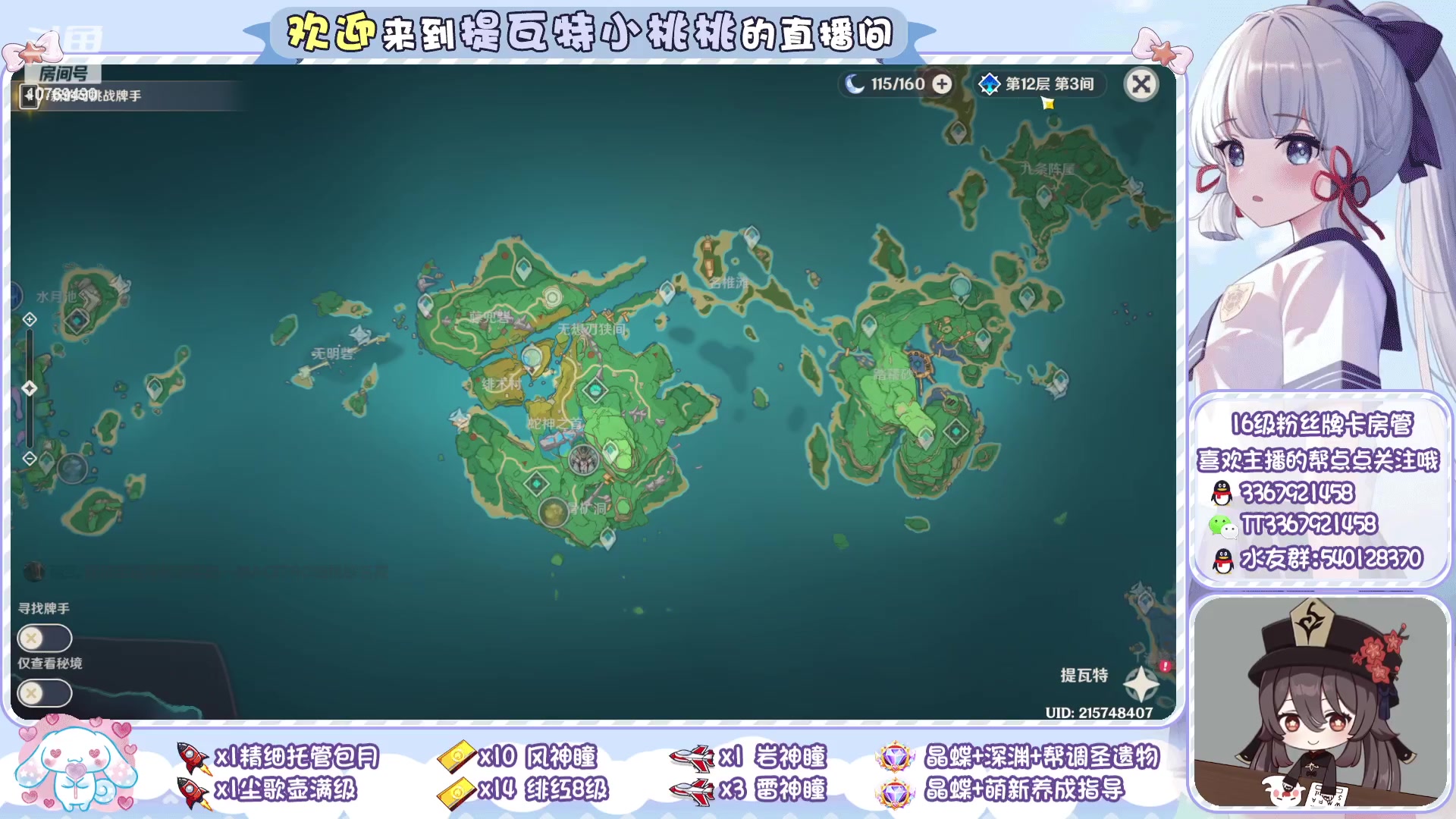Image resolution: width=1456 pixels, height=819 pixels.
Task: Select the round pin marker north of 踏鞴砂
Action: [961, 288]
